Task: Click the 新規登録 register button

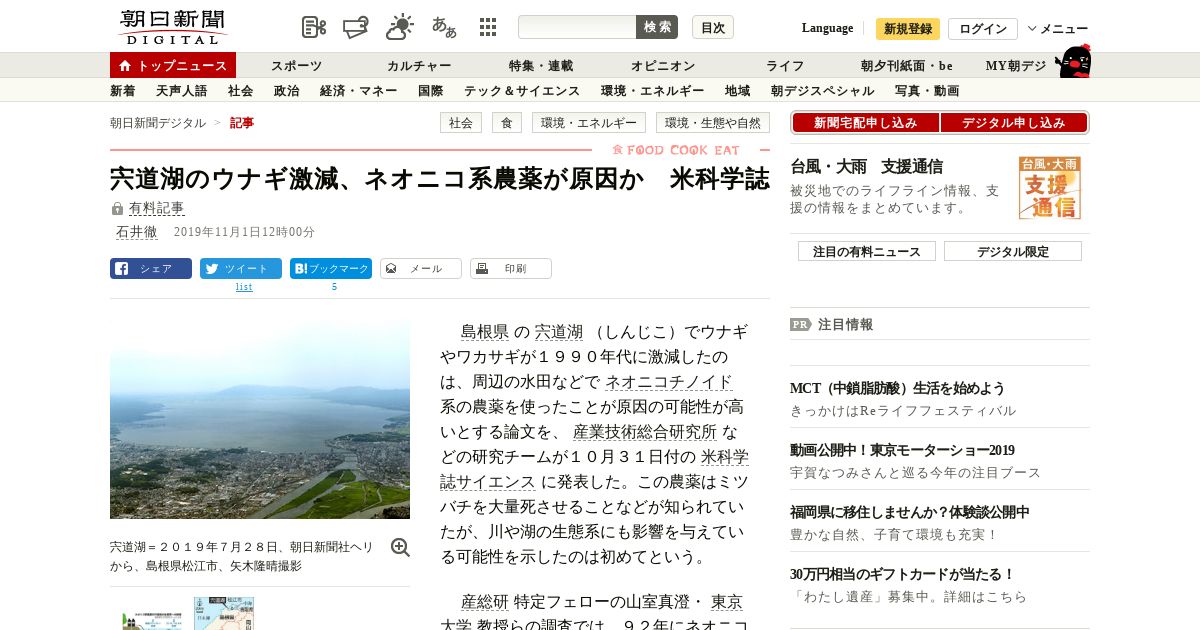Action: [908, 28]
